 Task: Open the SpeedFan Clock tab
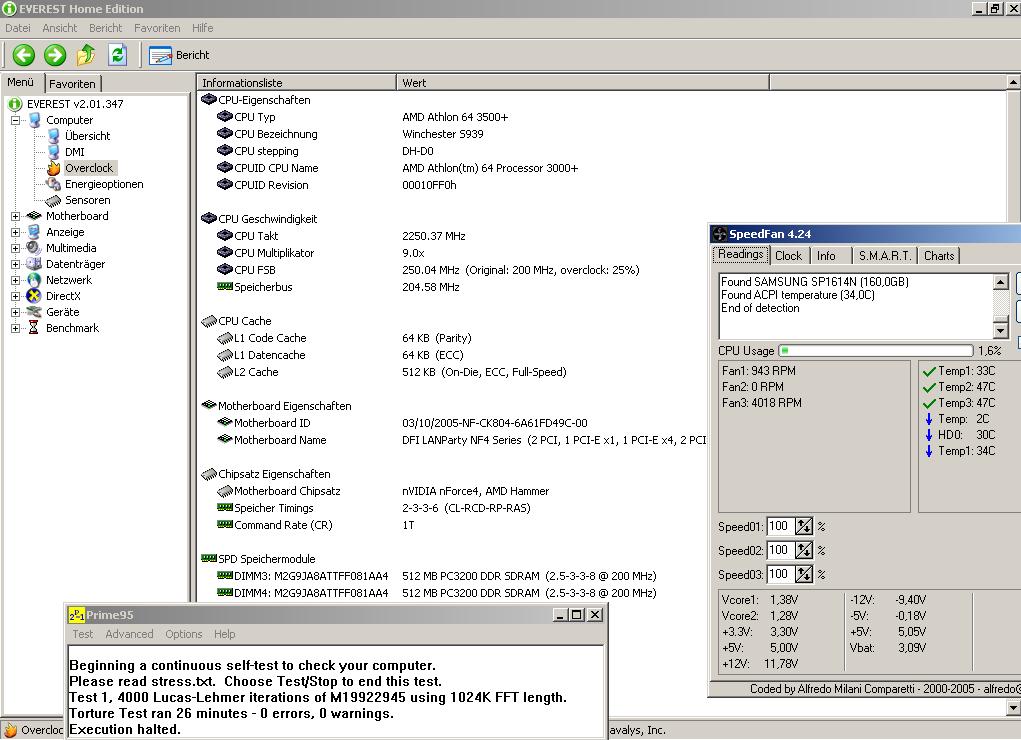tap(788, 256)
